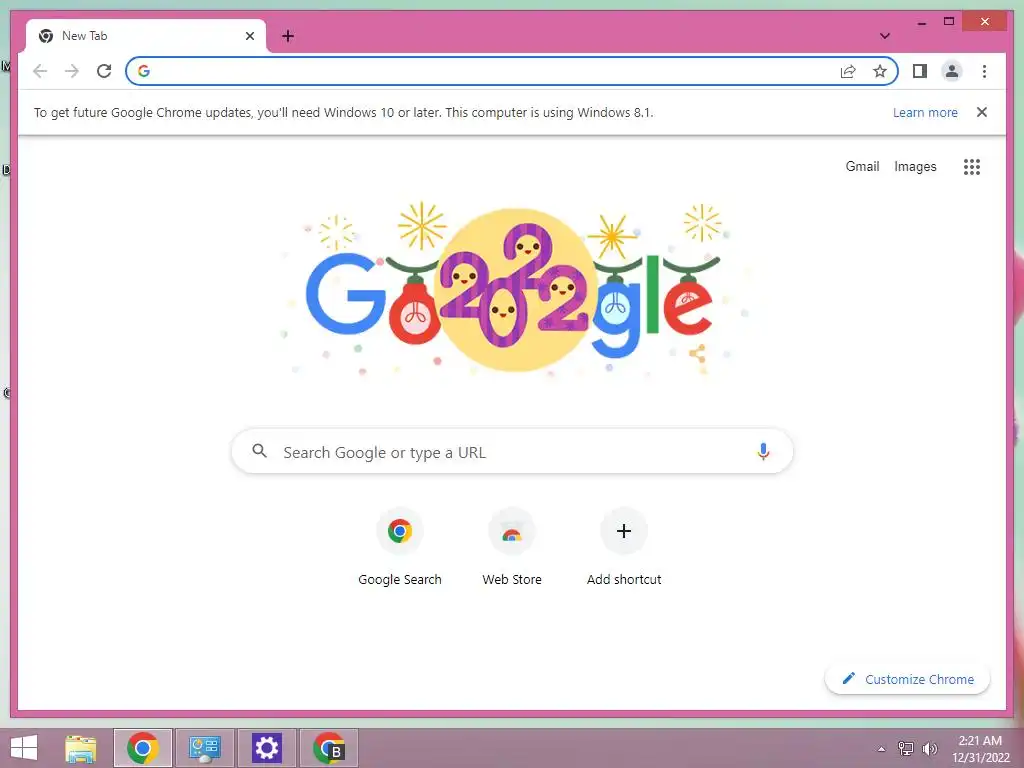Open a new tab with plus button

tap(288, 36)
